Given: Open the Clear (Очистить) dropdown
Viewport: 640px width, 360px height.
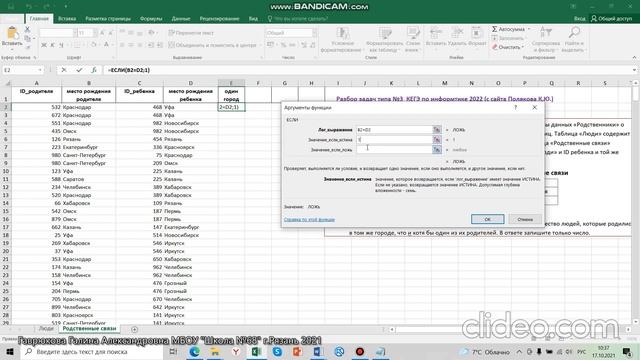Looking at the screenshot, I should coord(523,47).
